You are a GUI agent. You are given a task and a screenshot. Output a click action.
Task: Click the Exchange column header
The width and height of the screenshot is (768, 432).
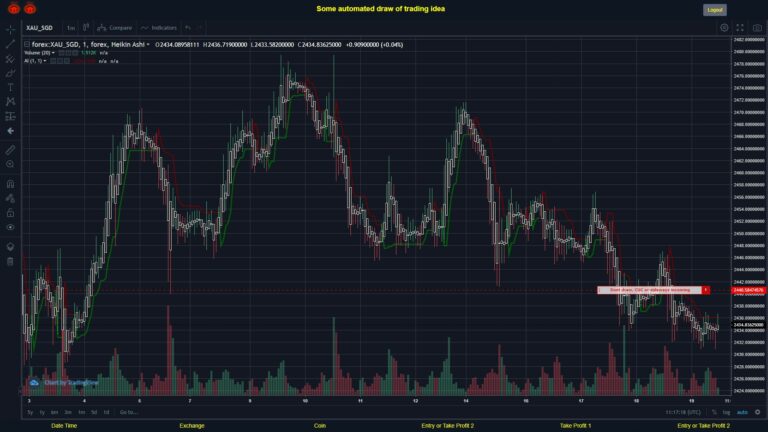pos(192,426)
